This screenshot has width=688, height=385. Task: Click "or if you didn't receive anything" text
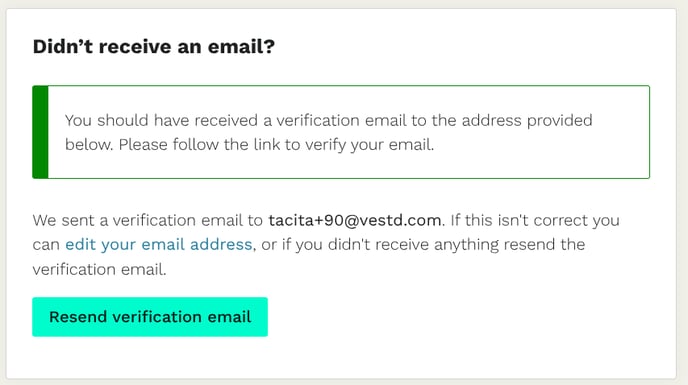380,245
